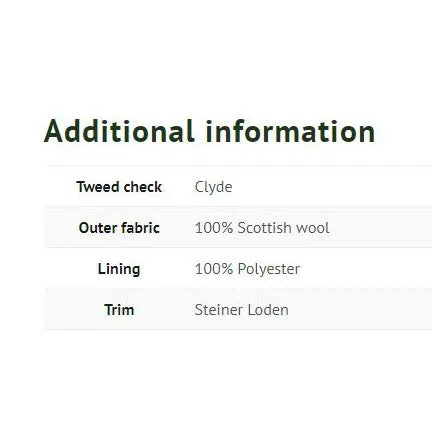Click the word 'fabric' in the Outer fabric label
Image resolution: width=432 pixels, height=432 pixels.
pyautogui.click(x=140, y=228)
